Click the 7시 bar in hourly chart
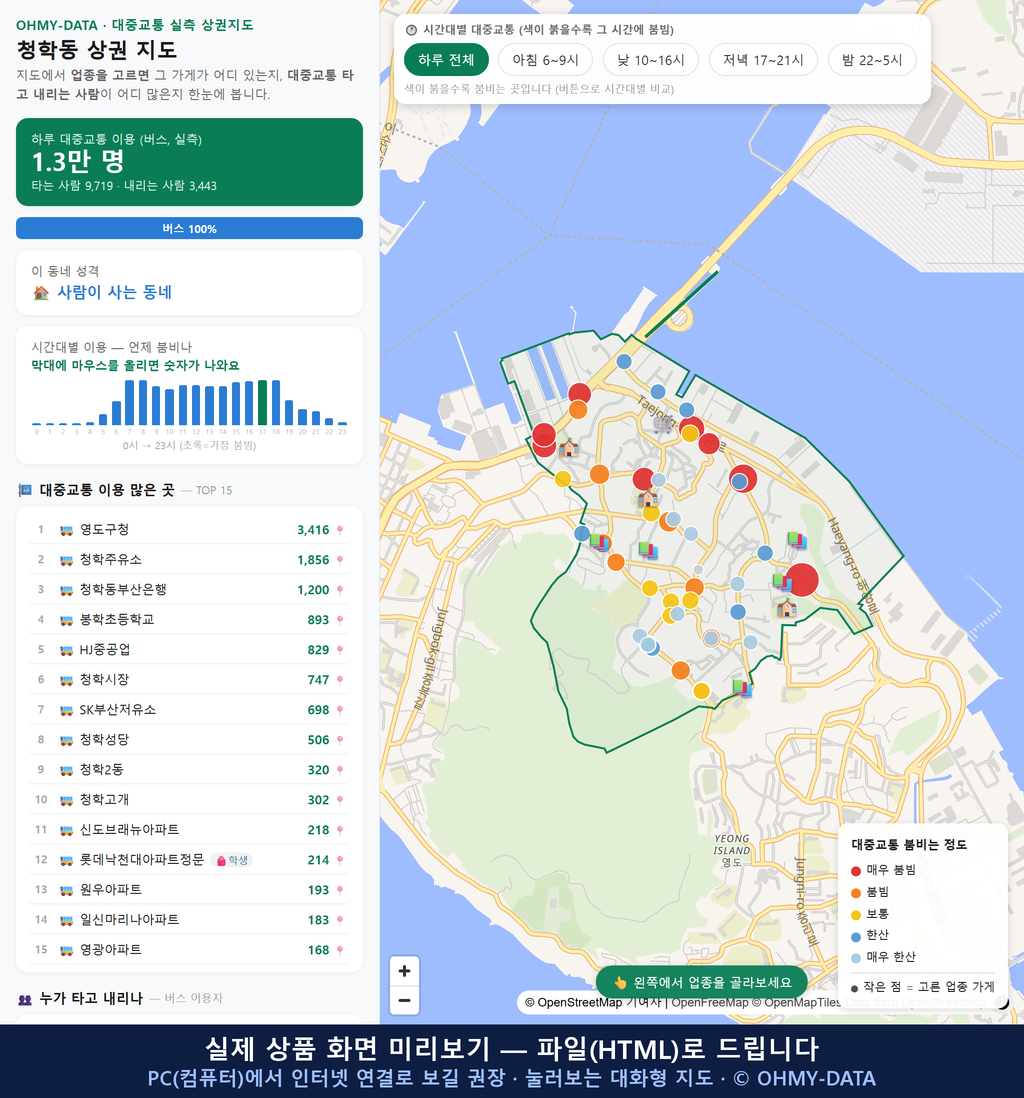Image resolution: width=1024 pixels, height=1098 pixels. point(130,403)
